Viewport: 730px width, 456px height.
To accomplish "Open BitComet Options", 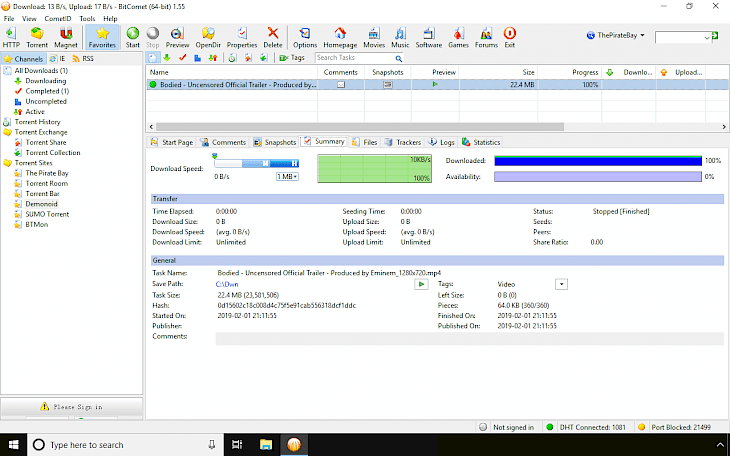I will pyautogui.click(x=305, y=37).
